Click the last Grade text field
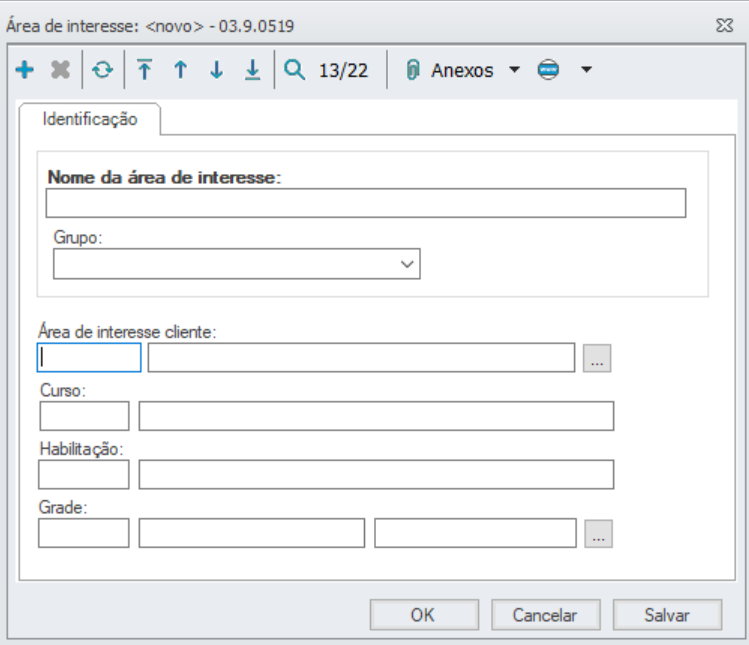This screenshot has height=645, width=749. tap(475, 533)
